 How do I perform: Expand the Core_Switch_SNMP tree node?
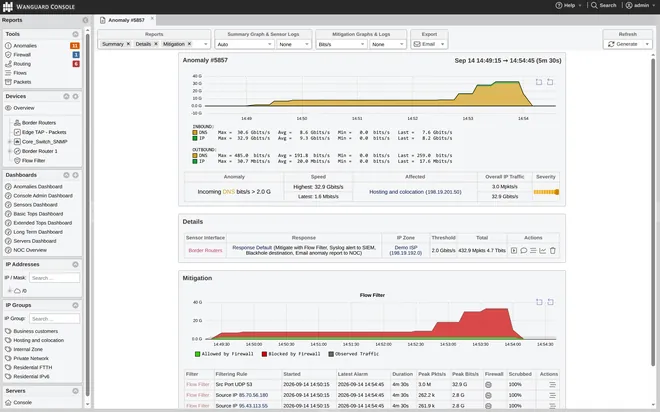pyautogui.click(x=9, y=142)
